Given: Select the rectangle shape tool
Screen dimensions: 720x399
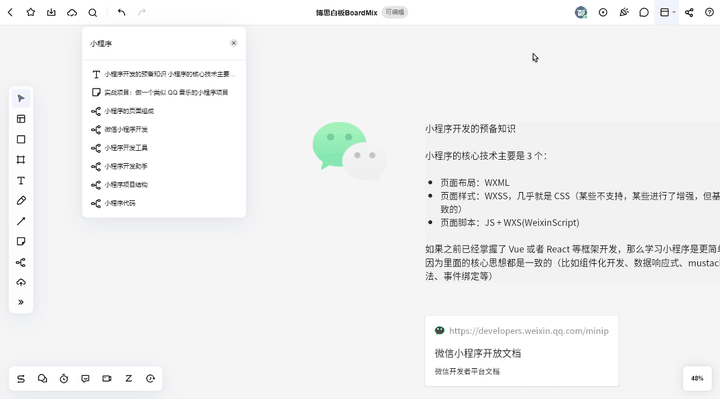Looking at the screenshot, I should pos(21,139).
